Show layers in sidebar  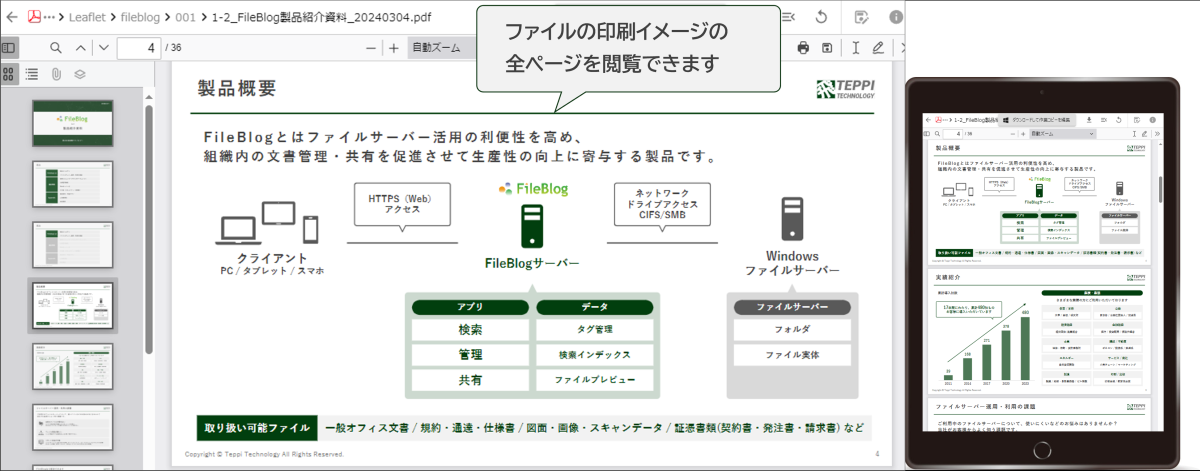(80, 74)
